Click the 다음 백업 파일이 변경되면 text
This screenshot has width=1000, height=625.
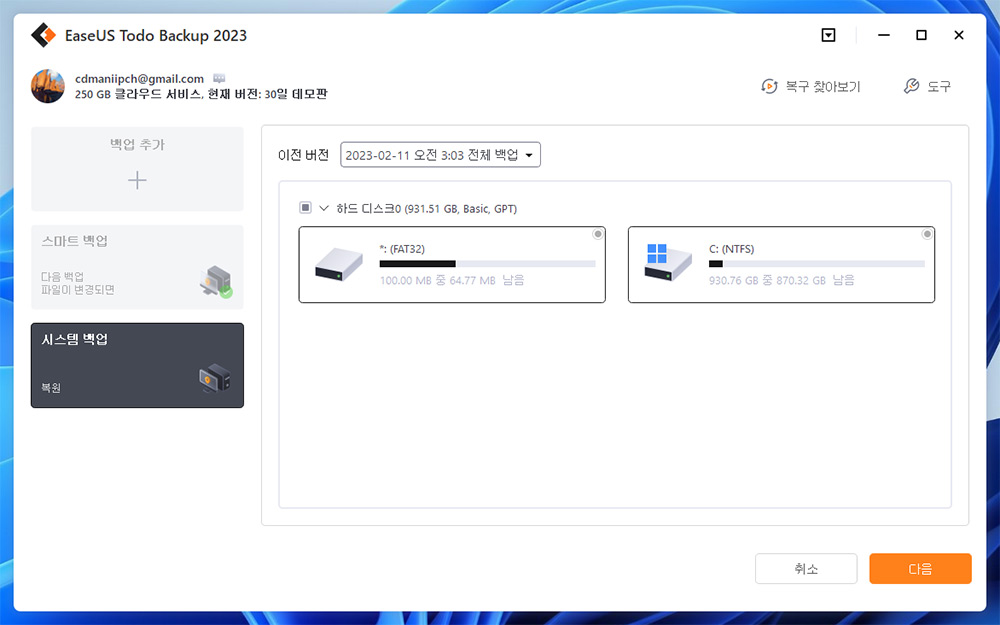(x=78, y=283)
